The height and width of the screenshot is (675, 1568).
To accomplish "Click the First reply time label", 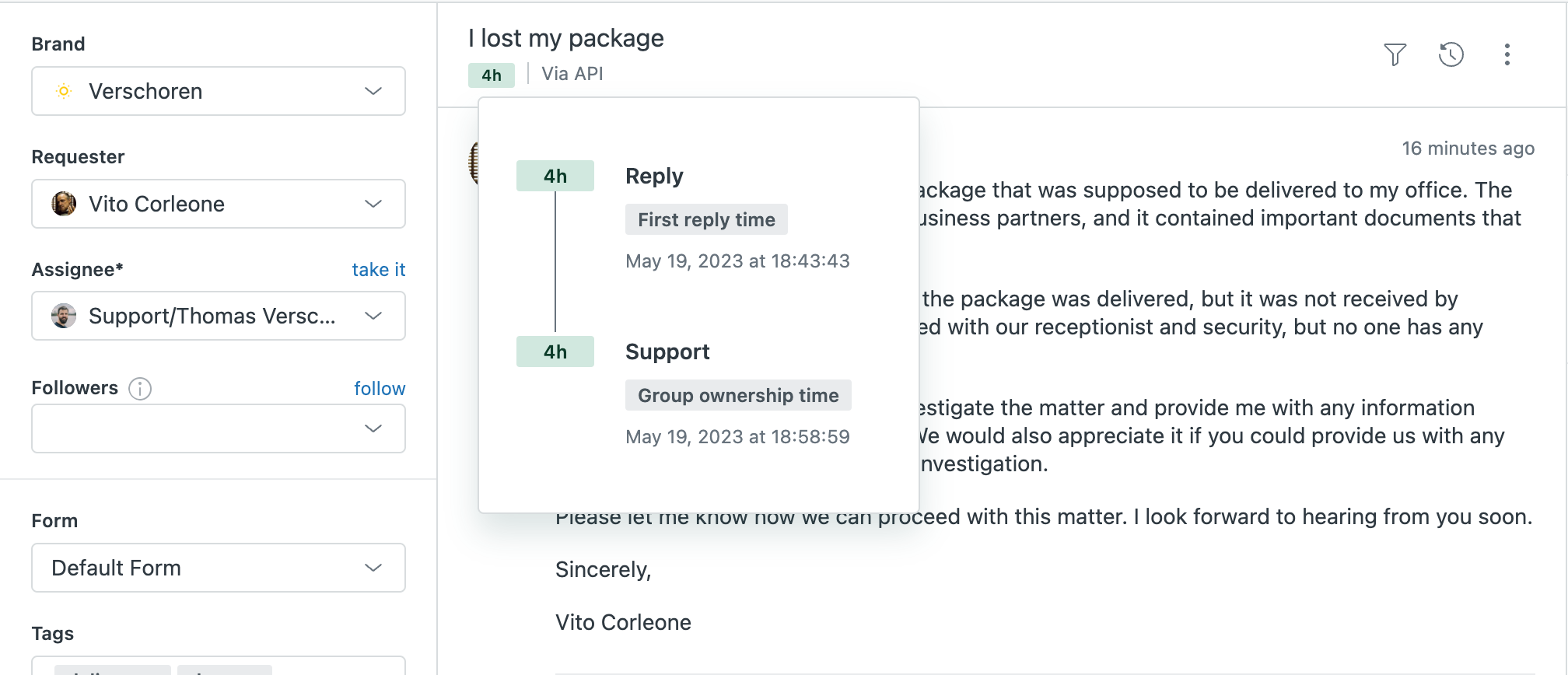I will pyautogui.click(x=706, y=220).
